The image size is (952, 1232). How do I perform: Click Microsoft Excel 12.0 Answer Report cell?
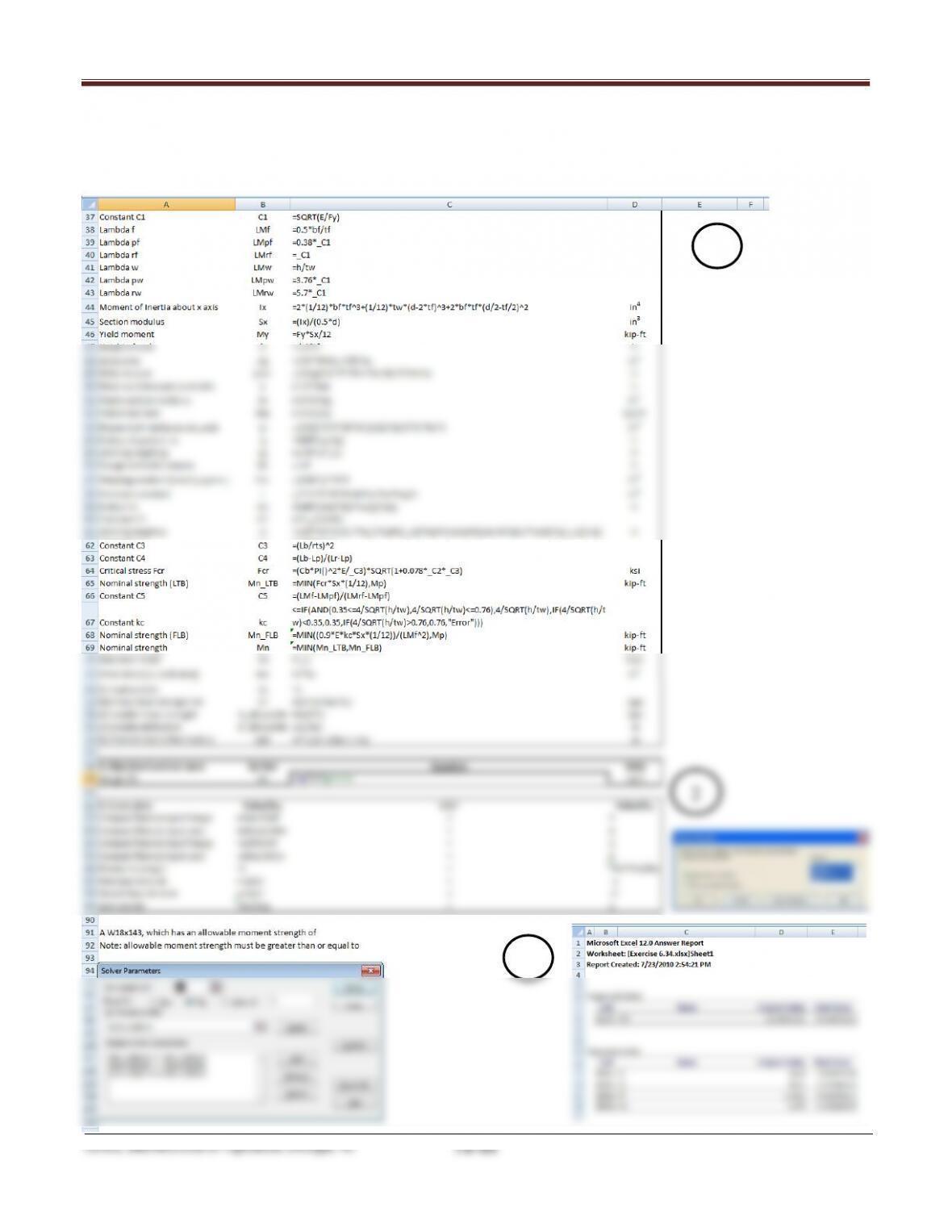[645, 942]
